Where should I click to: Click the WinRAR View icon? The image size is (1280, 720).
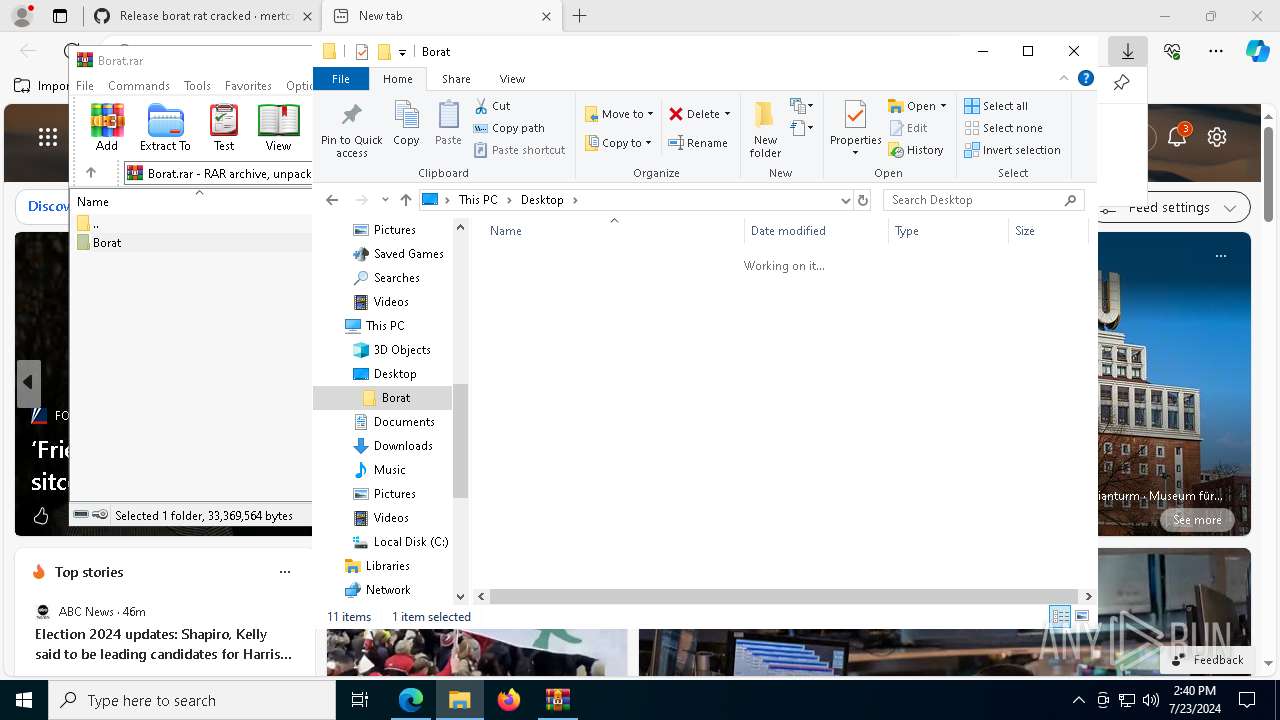tap(278, 127)
